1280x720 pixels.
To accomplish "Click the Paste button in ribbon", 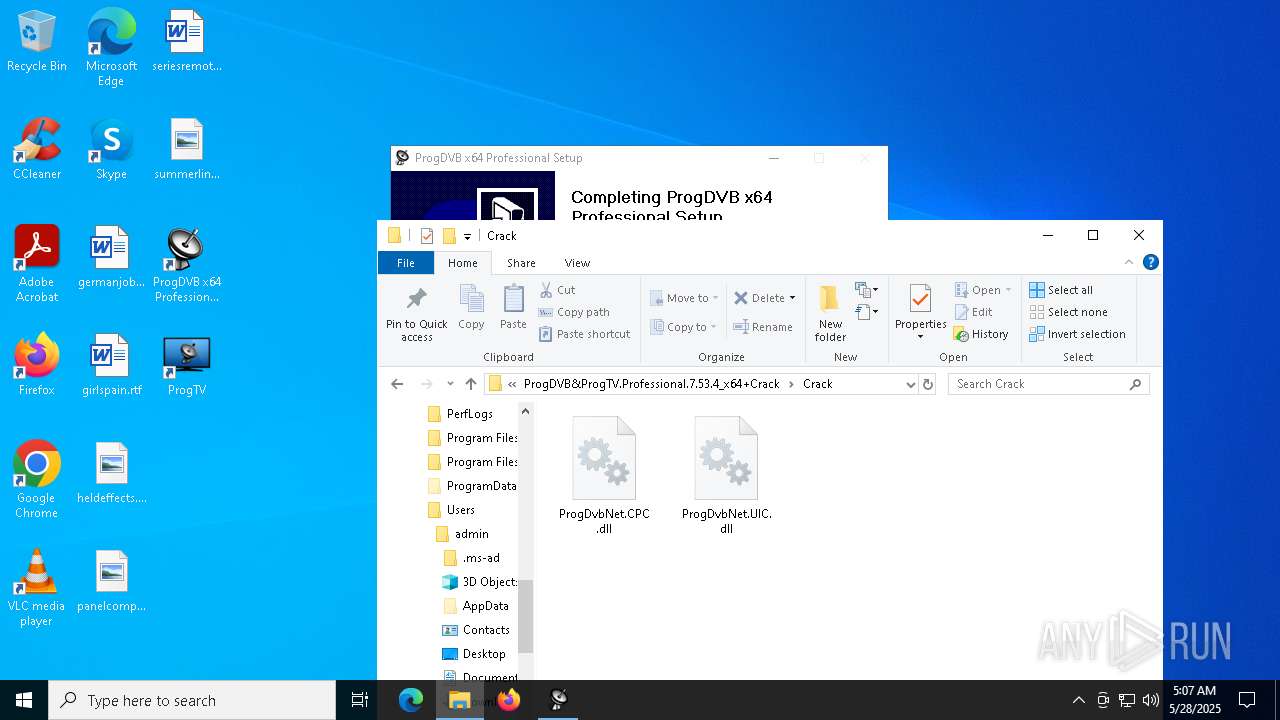I will (x=513, y=308).
